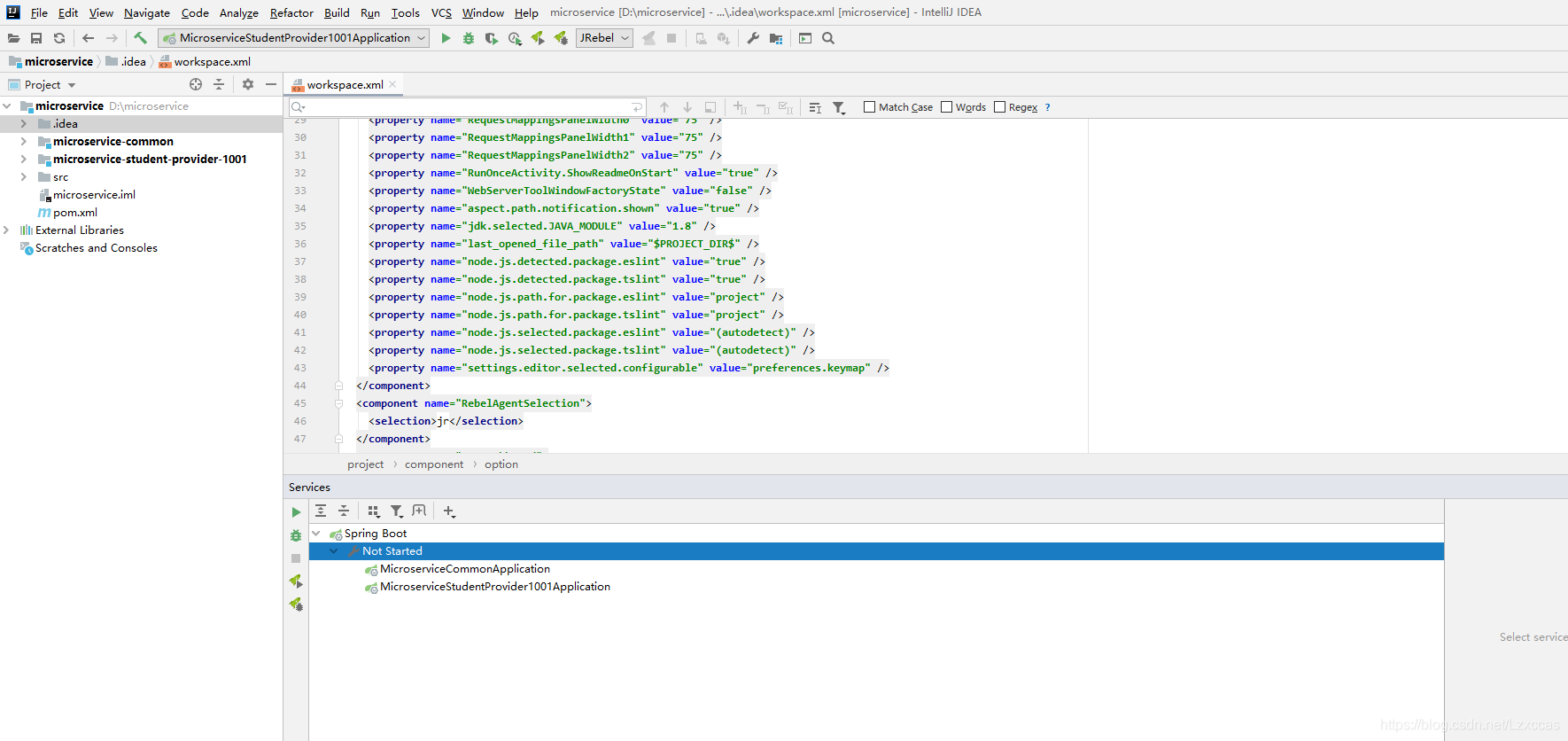This screenshot has height=741, width=1568.
Task: Go to previous search occurrence arrow
Action: pyautogui.click(x=664, y=107)
